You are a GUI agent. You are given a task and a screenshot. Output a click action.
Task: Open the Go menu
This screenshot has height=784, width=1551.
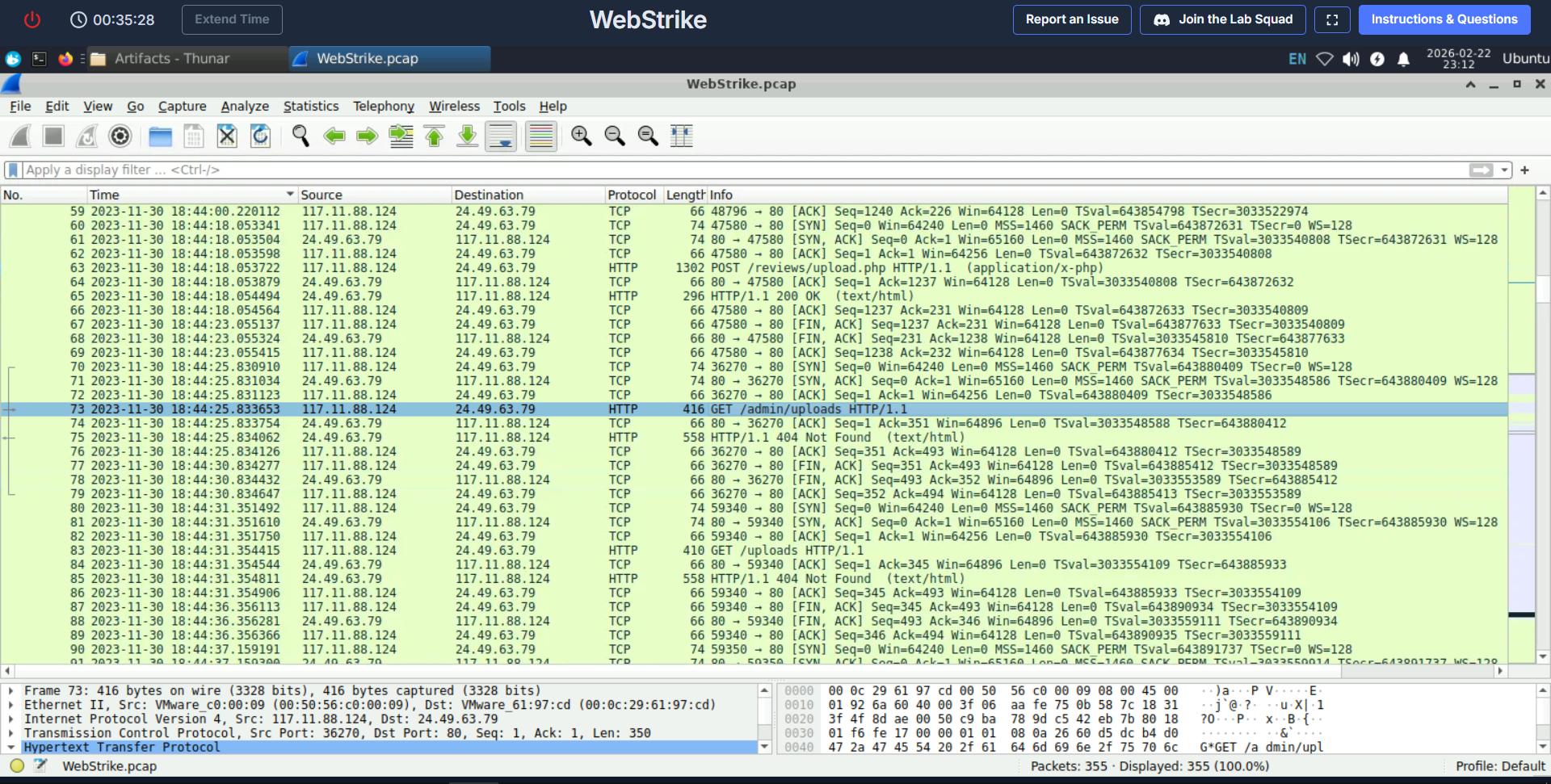(x=136, y=107)
